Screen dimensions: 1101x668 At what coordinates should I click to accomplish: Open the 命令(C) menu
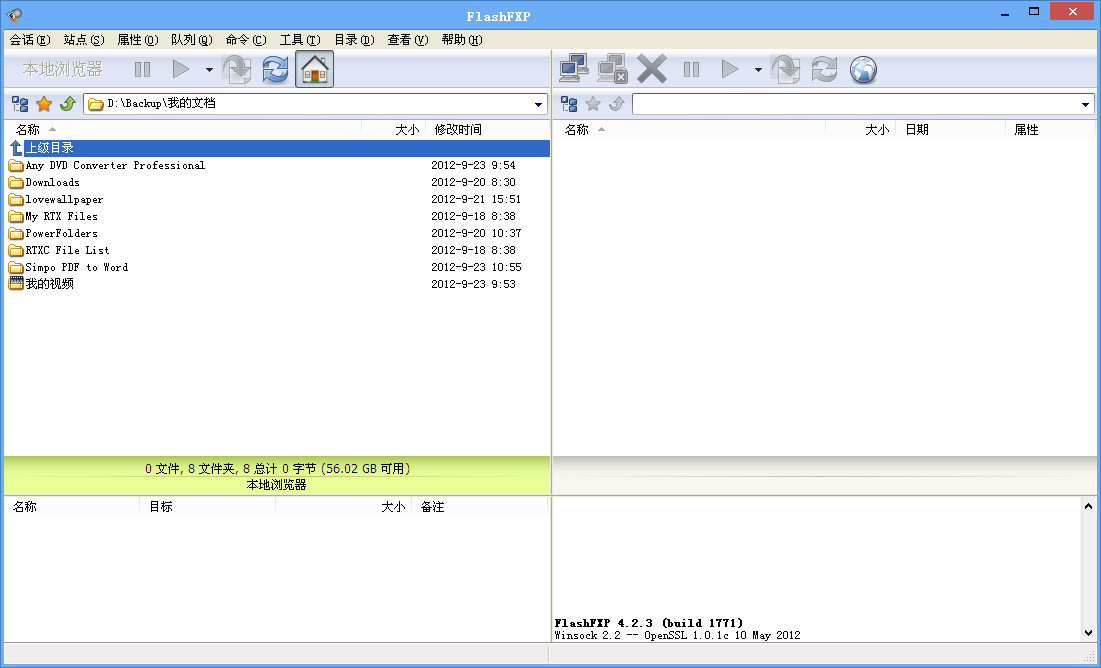point(246,40)
